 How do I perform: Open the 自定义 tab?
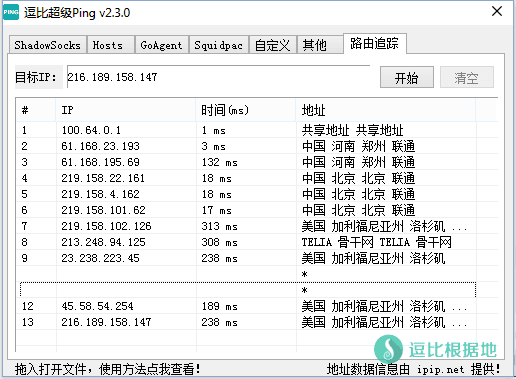coord(272,45)
